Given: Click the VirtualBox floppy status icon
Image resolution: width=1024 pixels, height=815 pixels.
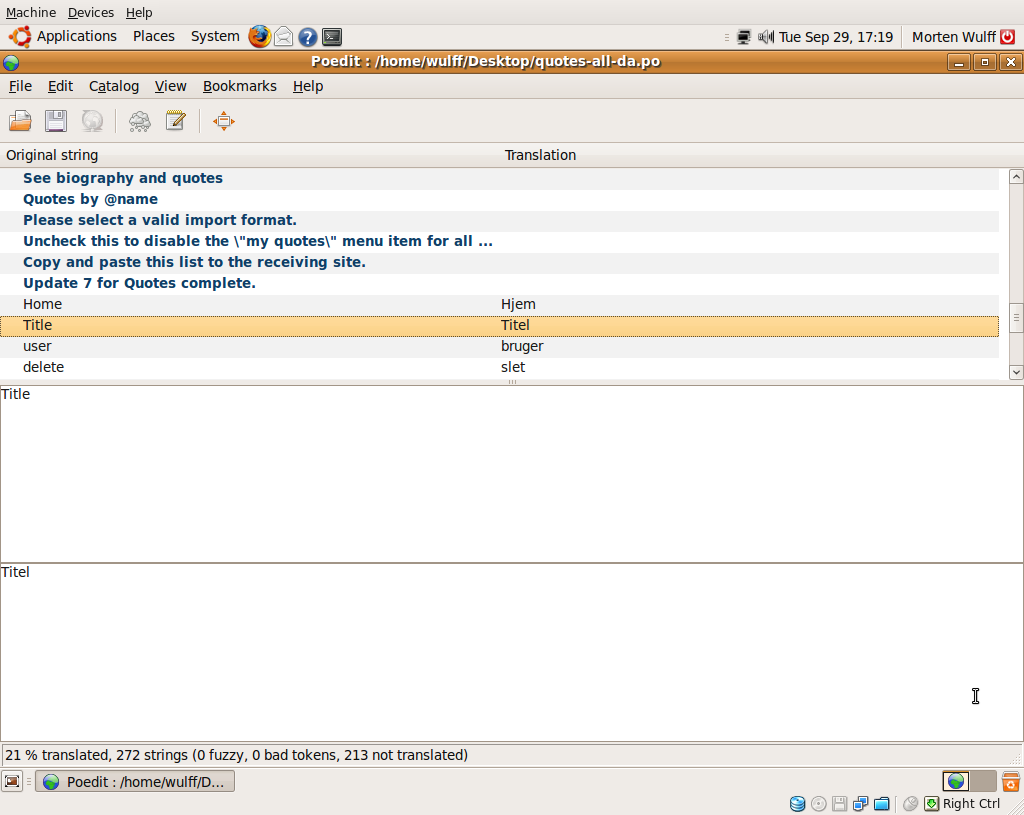Looking at the screenshot, I should 839,804.
